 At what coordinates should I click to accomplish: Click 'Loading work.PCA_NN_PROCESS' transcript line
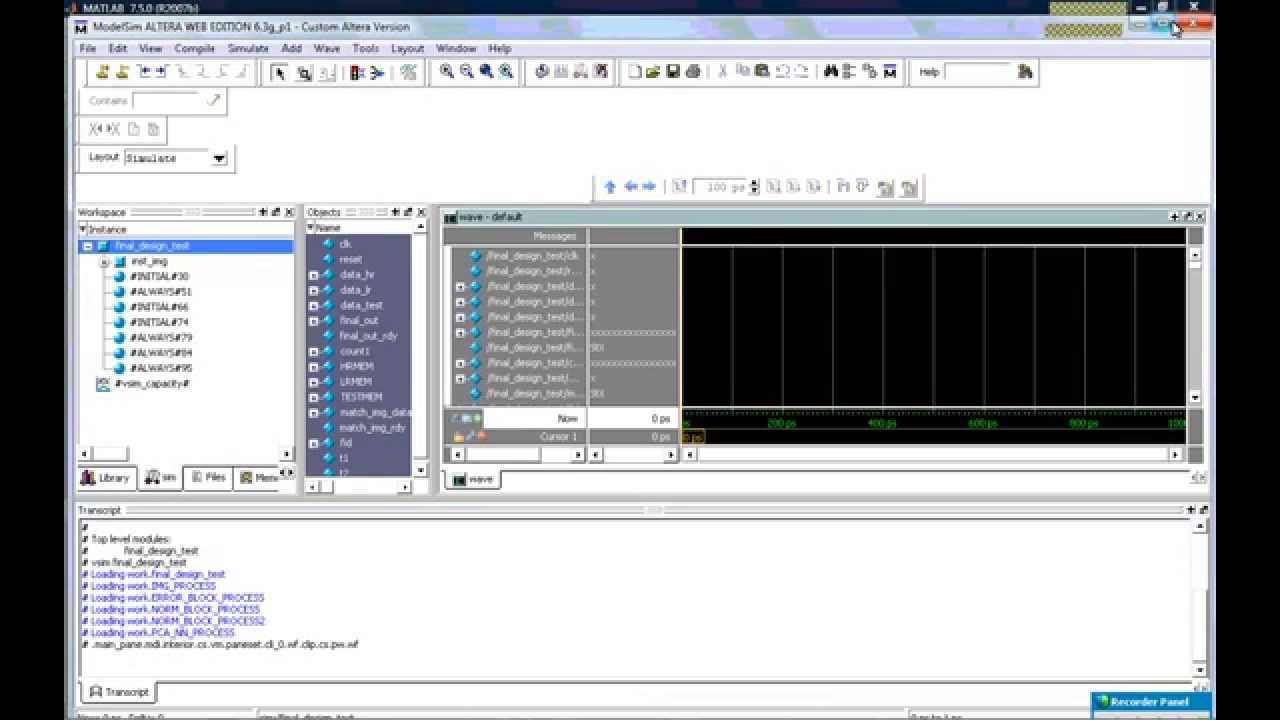click(x=162, y=633)
